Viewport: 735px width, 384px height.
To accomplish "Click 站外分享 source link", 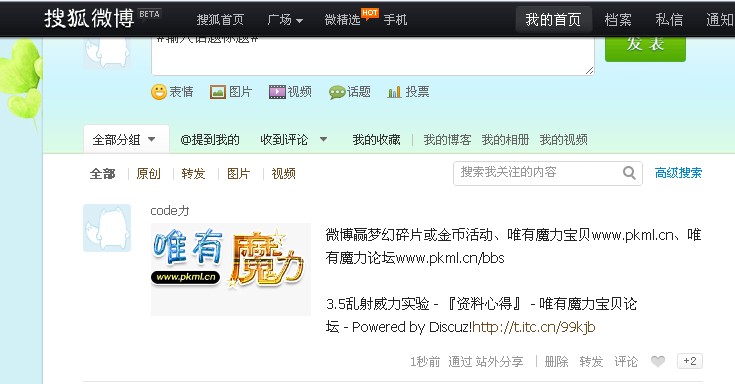I will (x=499, y=361).
